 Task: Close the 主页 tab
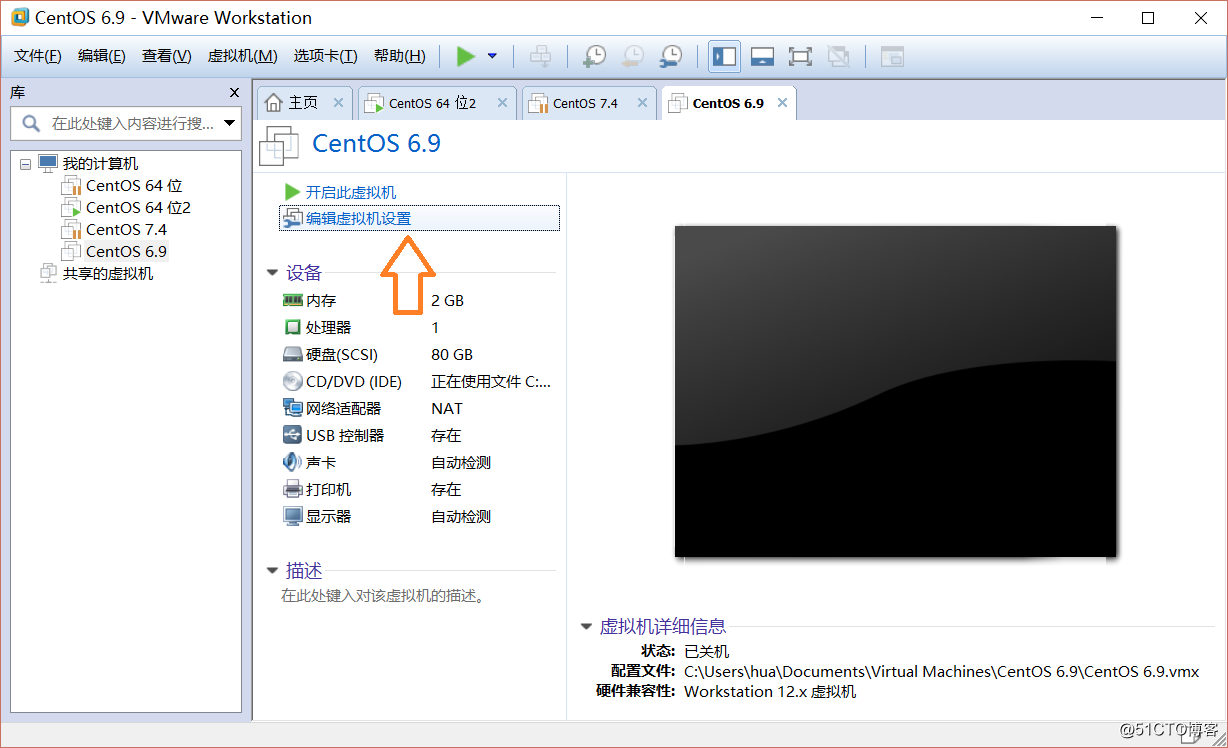click(x=338, y=102)
